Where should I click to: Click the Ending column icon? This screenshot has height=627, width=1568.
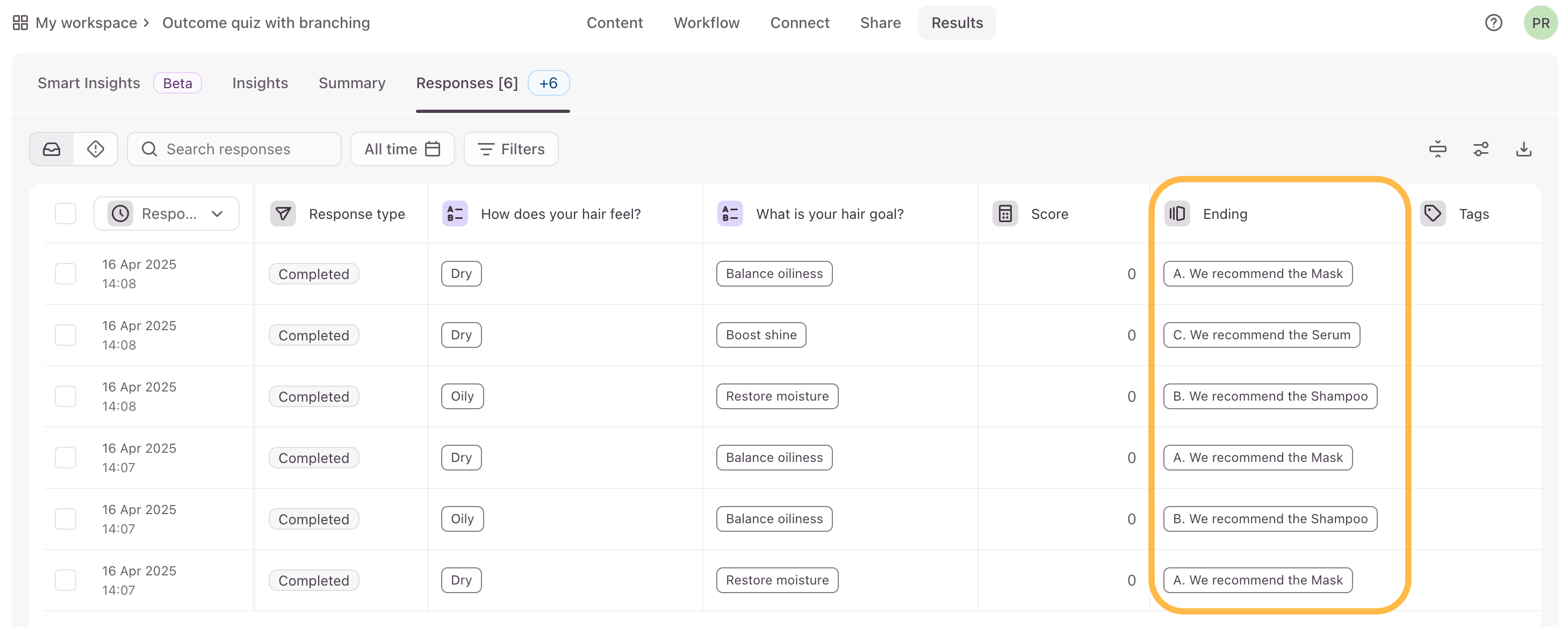pyautogui.click(x=1177, y=213)
